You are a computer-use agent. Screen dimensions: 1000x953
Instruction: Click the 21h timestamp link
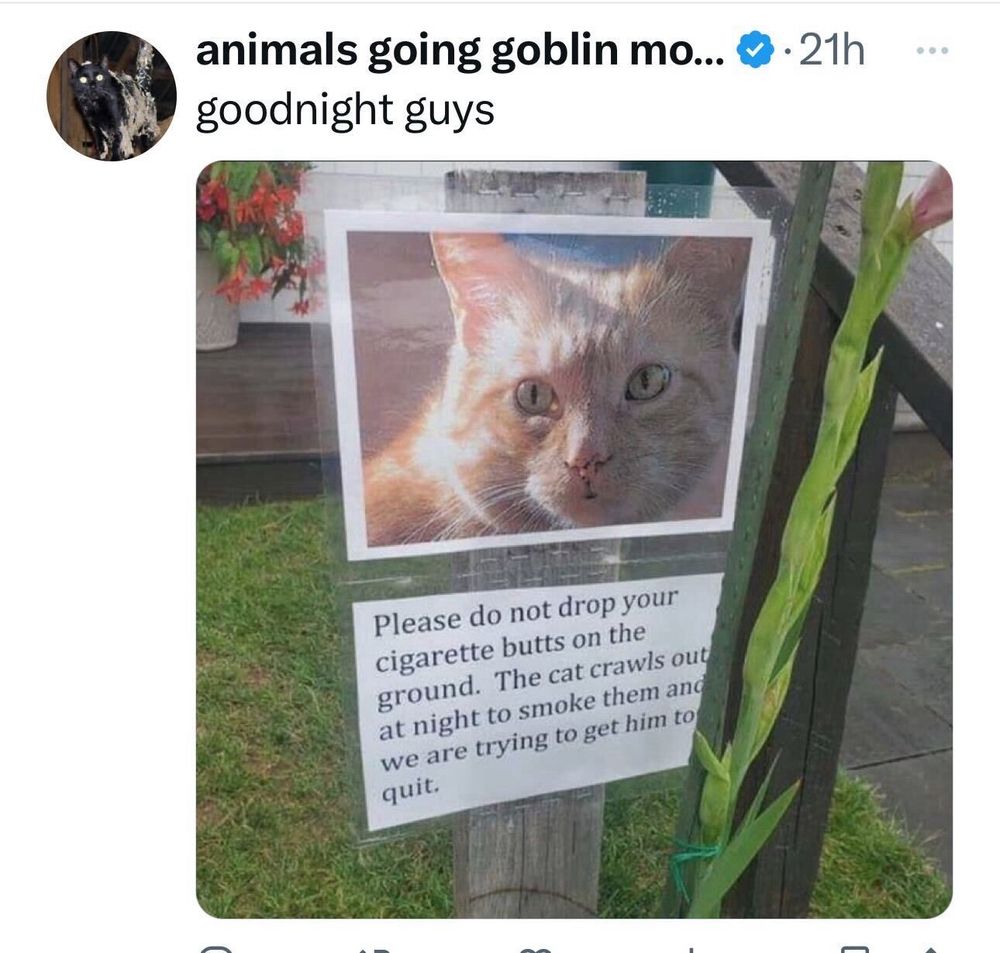tap(831, 50)
